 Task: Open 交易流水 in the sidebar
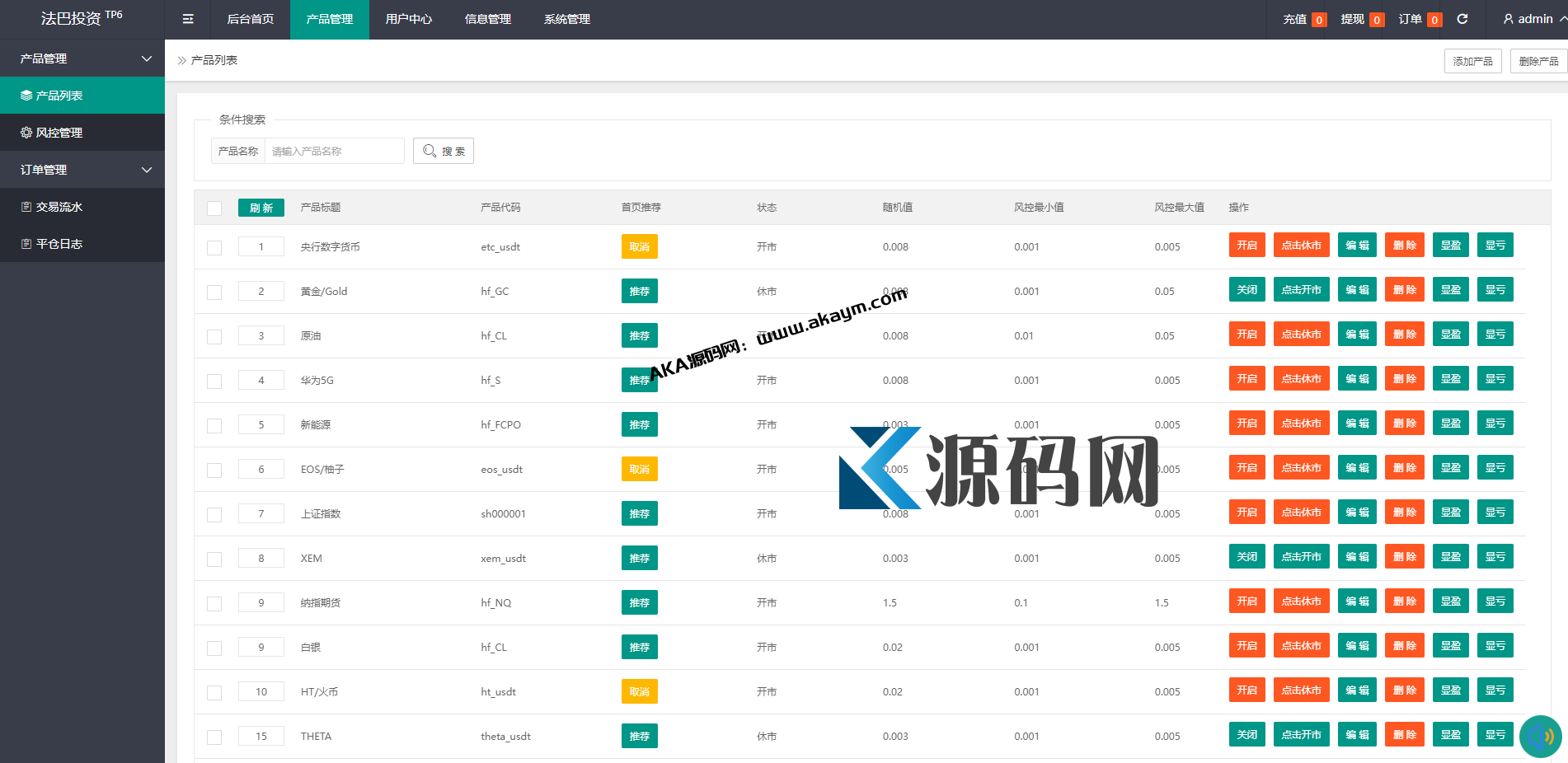point(59,207)
